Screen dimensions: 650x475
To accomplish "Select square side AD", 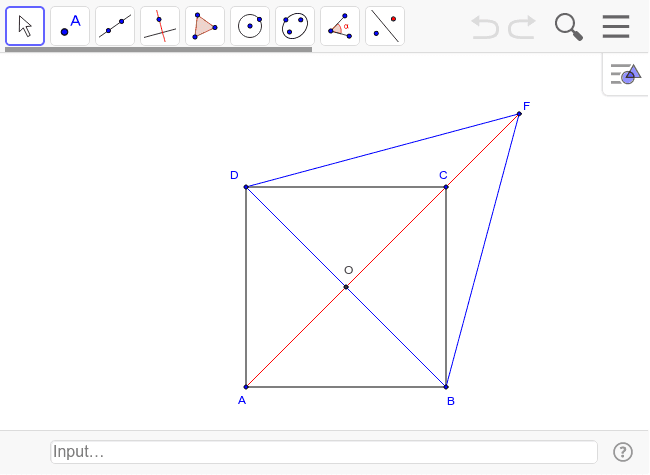I will click(x=246, y=287).
